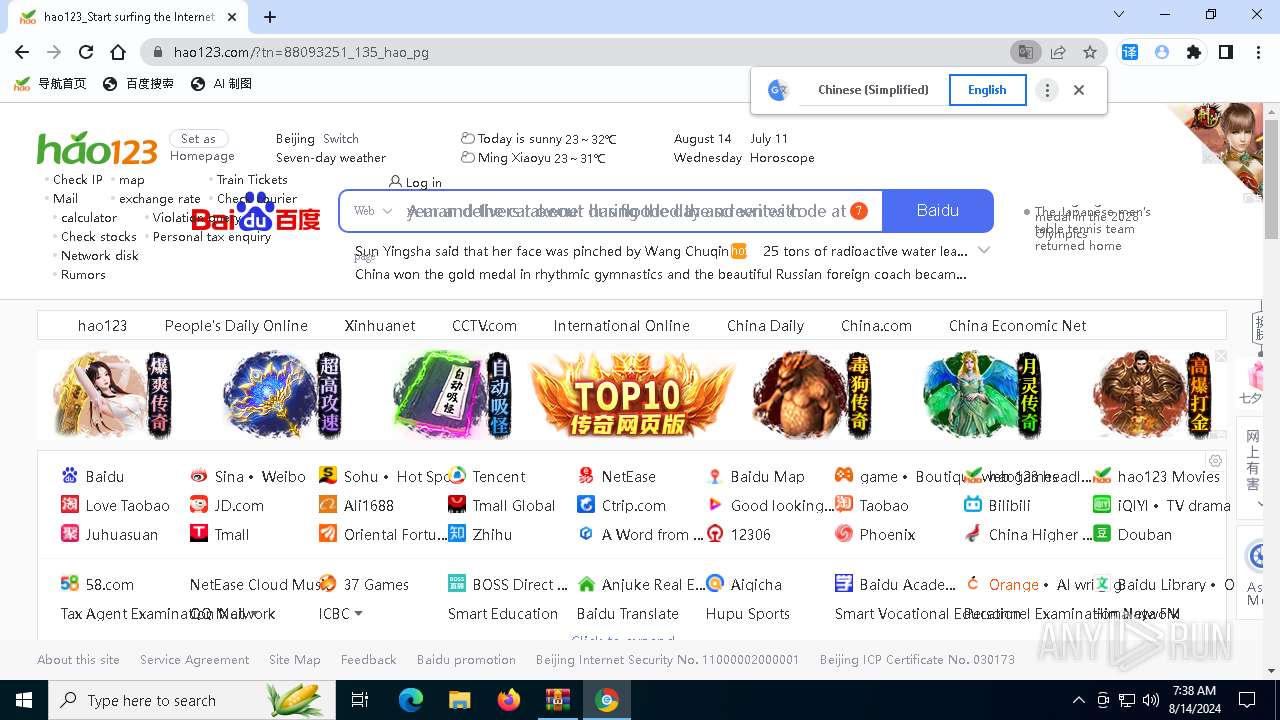The height and width of the screenshot is (720, 1280).
Task: Select English in translate popup
Action: [987, 90]
